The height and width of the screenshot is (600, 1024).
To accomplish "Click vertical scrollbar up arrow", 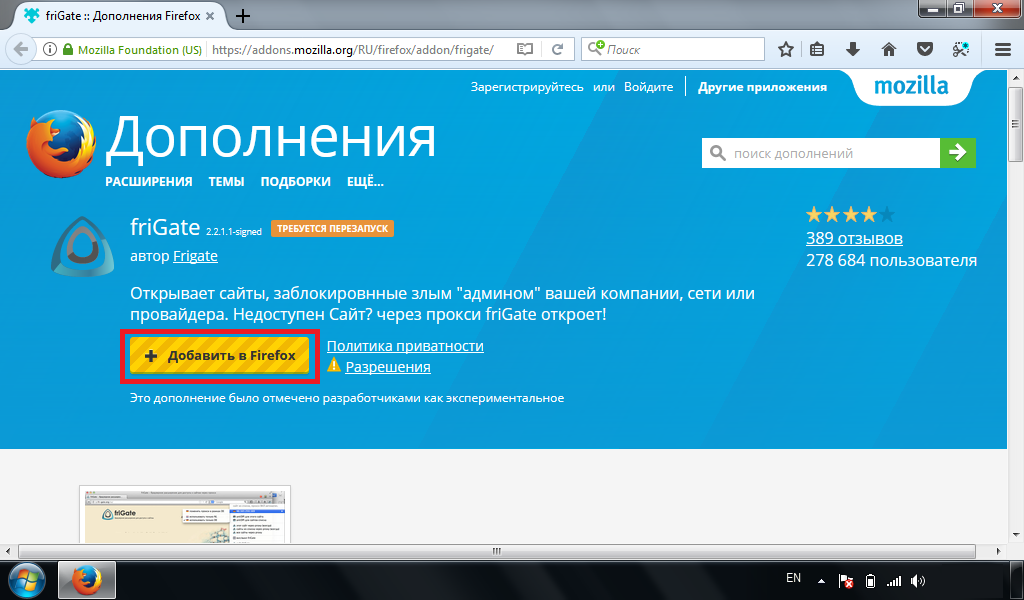I will click(x=1016, y=78).
